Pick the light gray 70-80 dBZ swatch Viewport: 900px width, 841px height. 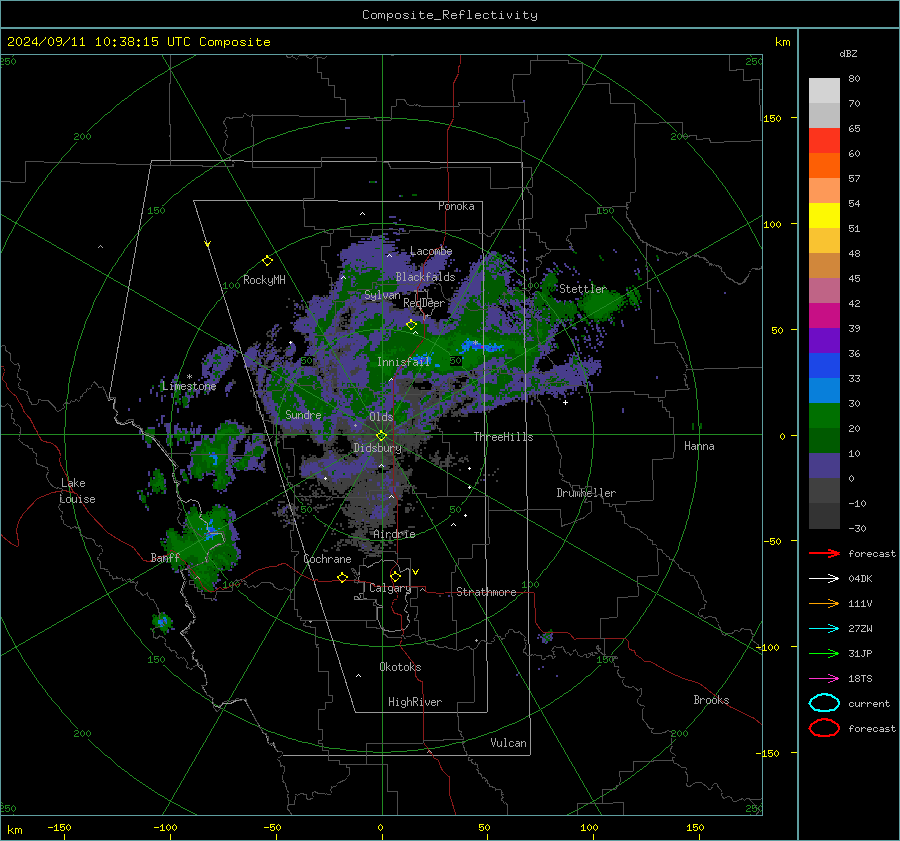824,91
